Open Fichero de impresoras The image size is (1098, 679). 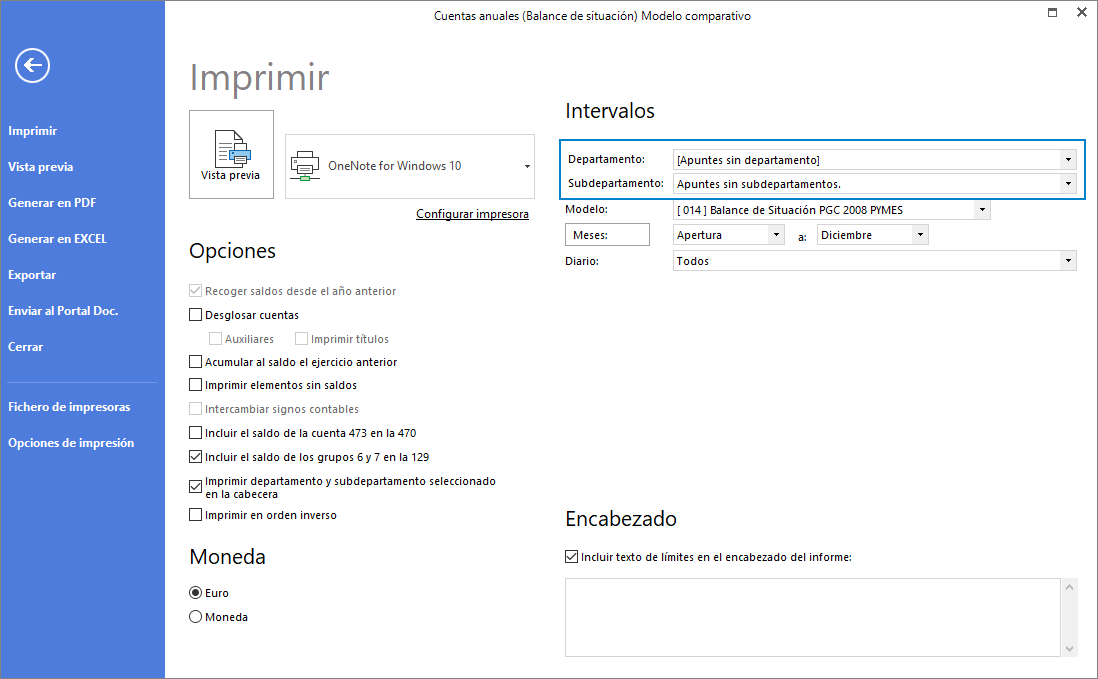pos(69,407)
